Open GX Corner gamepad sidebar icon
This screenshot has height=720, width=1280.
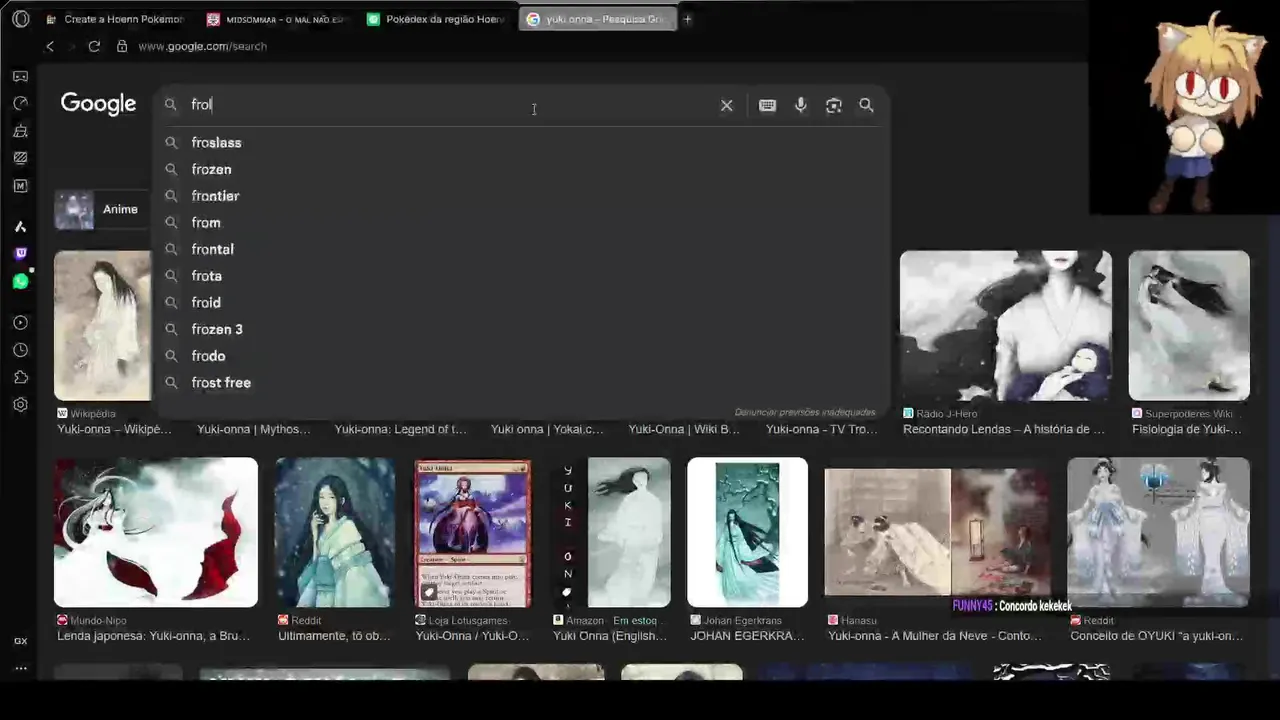[20, 76]
